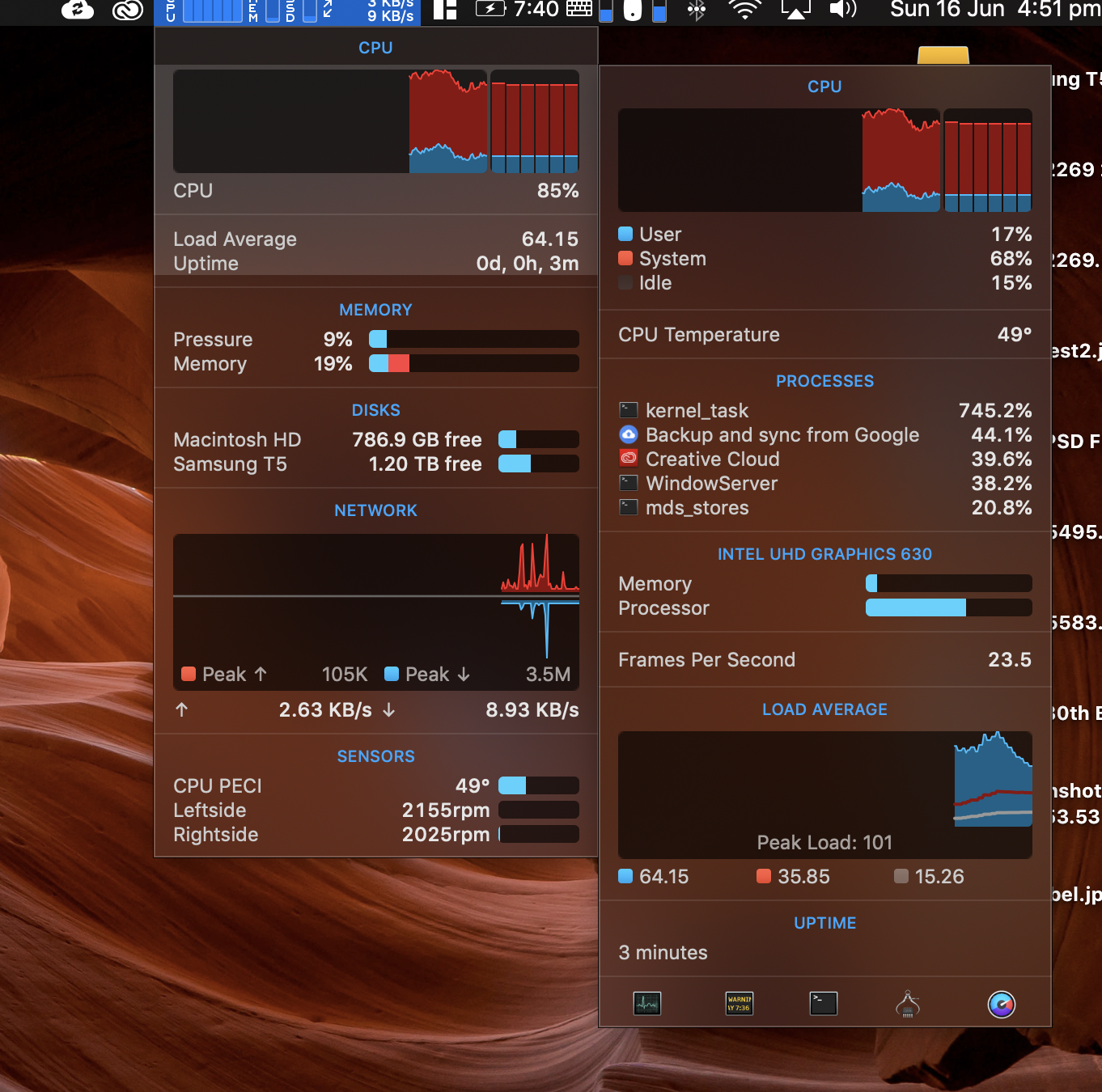Click the blue 64.15 load legend swatch
This screenshot has height=1092, width=1102.
[x=625, y=876]
